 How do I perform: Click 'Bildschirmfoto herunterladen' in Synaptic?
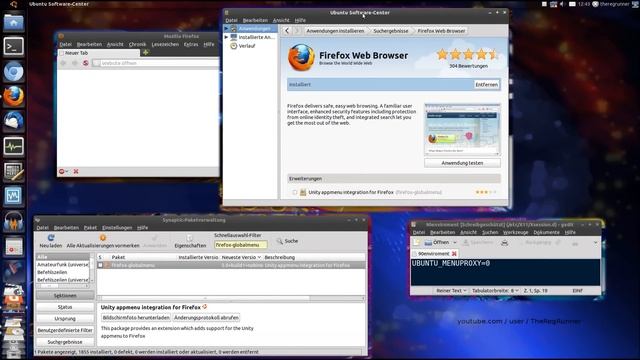136,318
